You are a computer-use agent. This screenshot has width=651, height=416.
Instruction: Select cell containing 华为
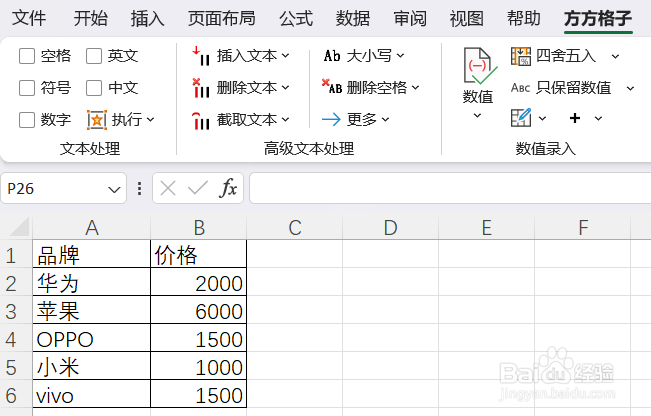coord(92,283)
